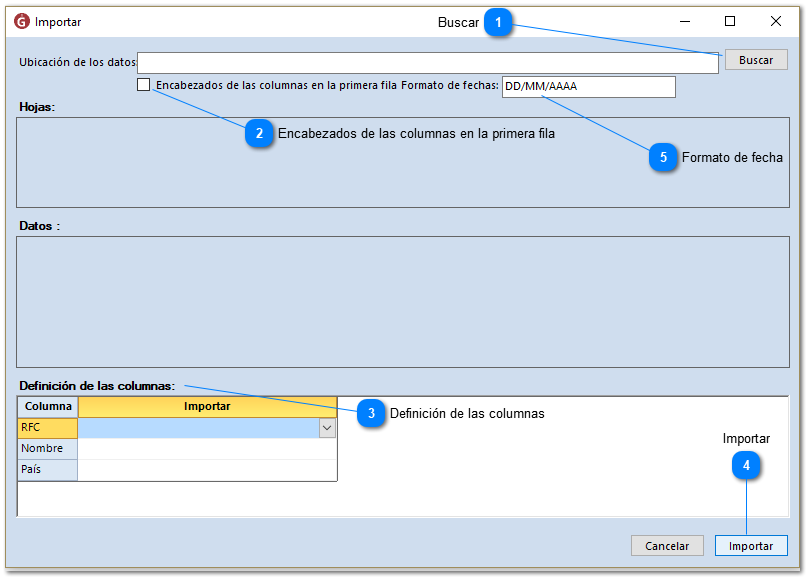Viewport: 809px width, 580px height.
Task: Click the Importar column header in grid
Action: (207, 407)
